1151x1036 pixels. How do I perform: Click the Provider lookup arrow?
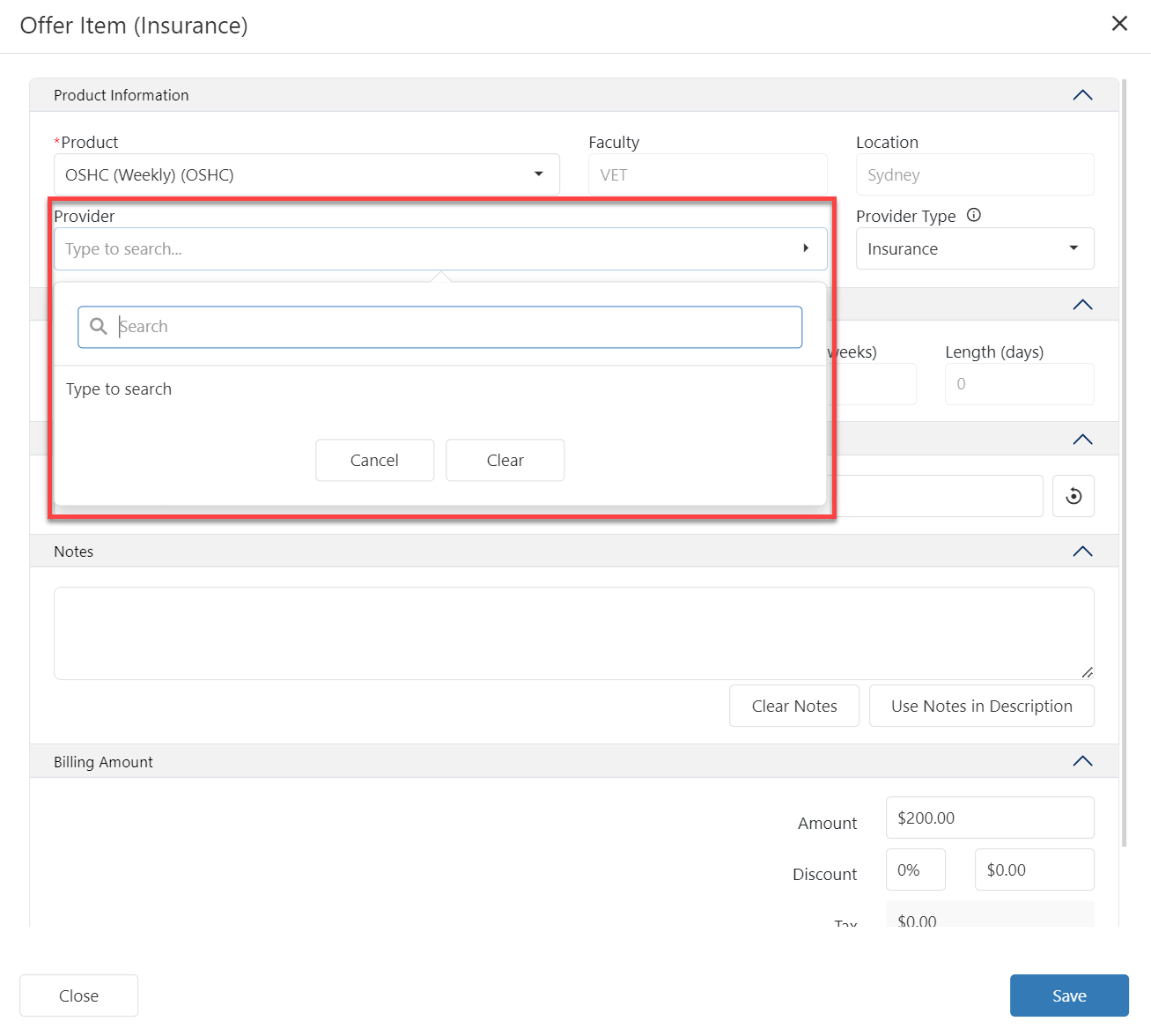pyautogui.click(x=805, y=248)
